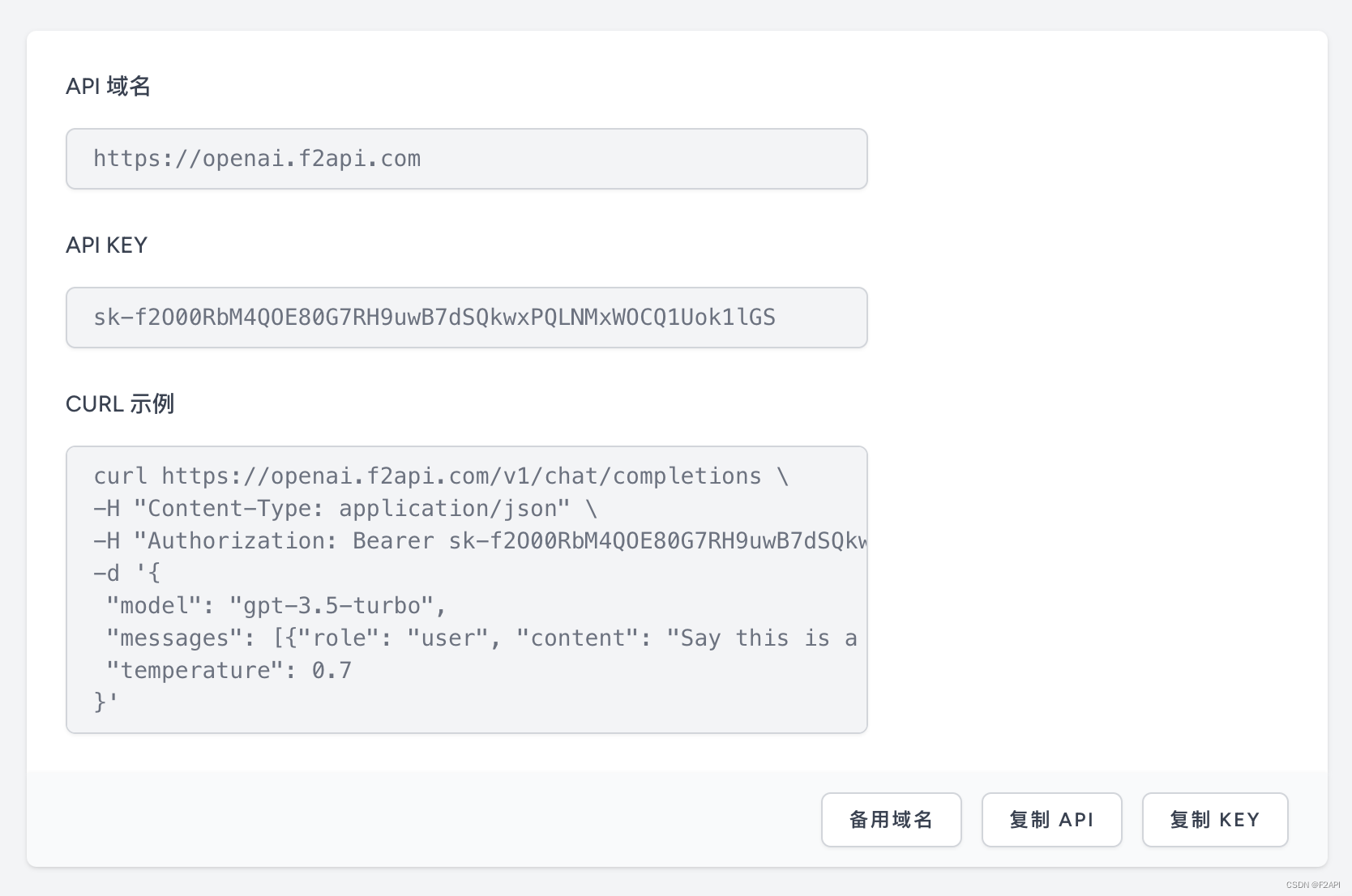The image size is (1352, 896).
Task: Click the curl command's first line
Action: point(441,476)
